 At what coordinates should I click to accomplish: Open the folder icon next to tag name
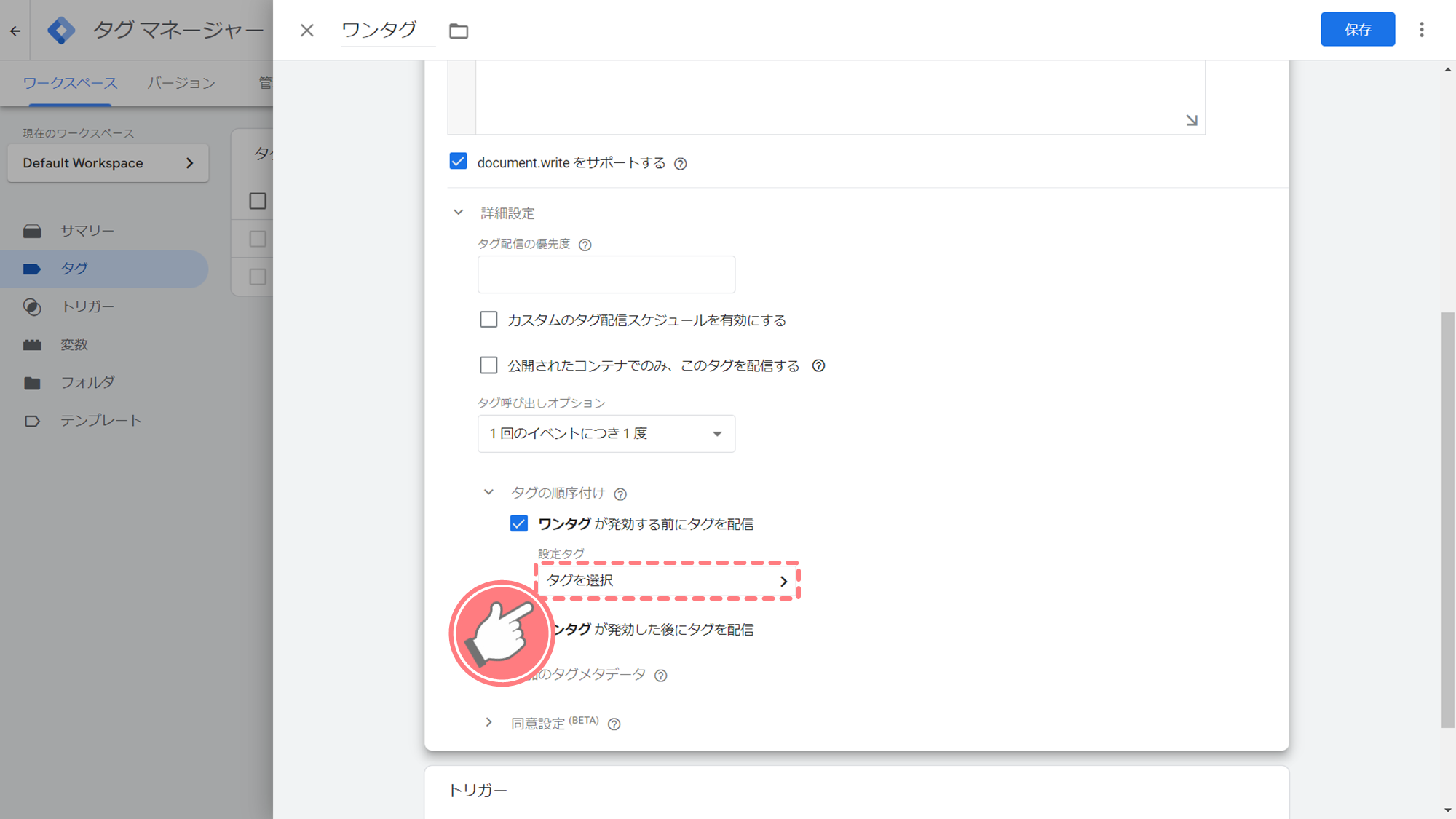(459, 31)
